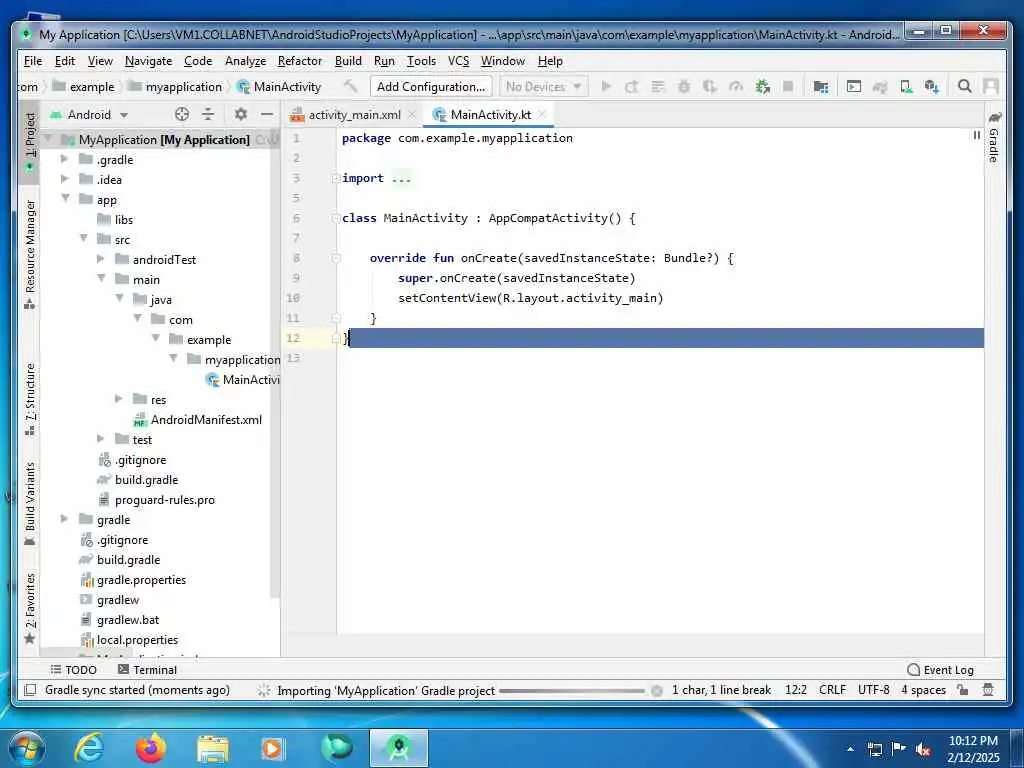Image resolution: width=1024 pixels, height=768 pixels.
Task: Toggle the Z: Structure tool window
Action: 29,399
